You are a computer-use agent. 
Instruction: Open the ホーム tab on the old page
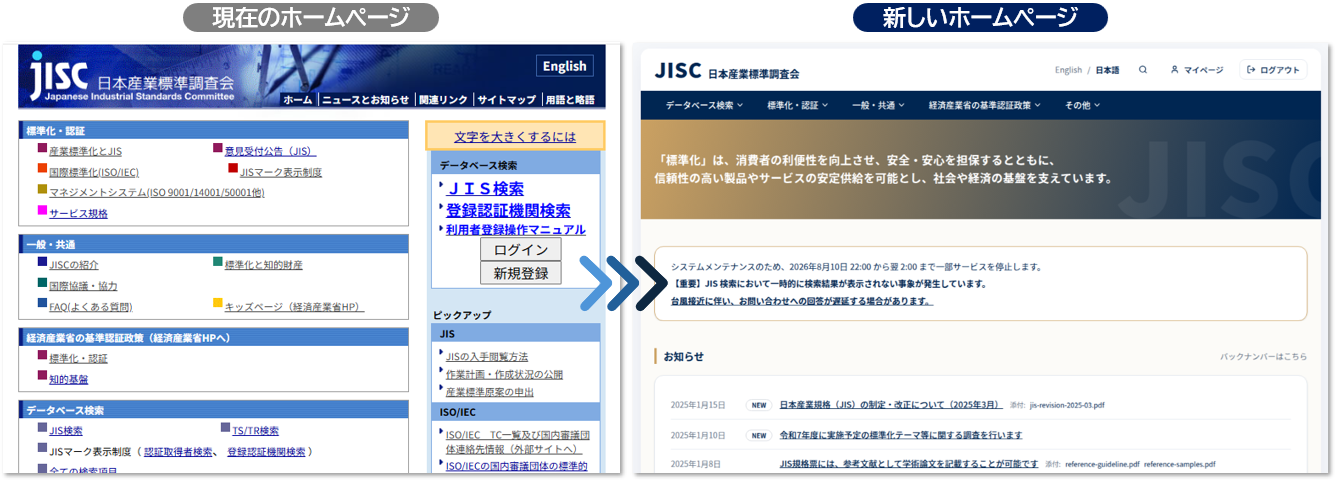pyautogui.click(x=297, y=99)
